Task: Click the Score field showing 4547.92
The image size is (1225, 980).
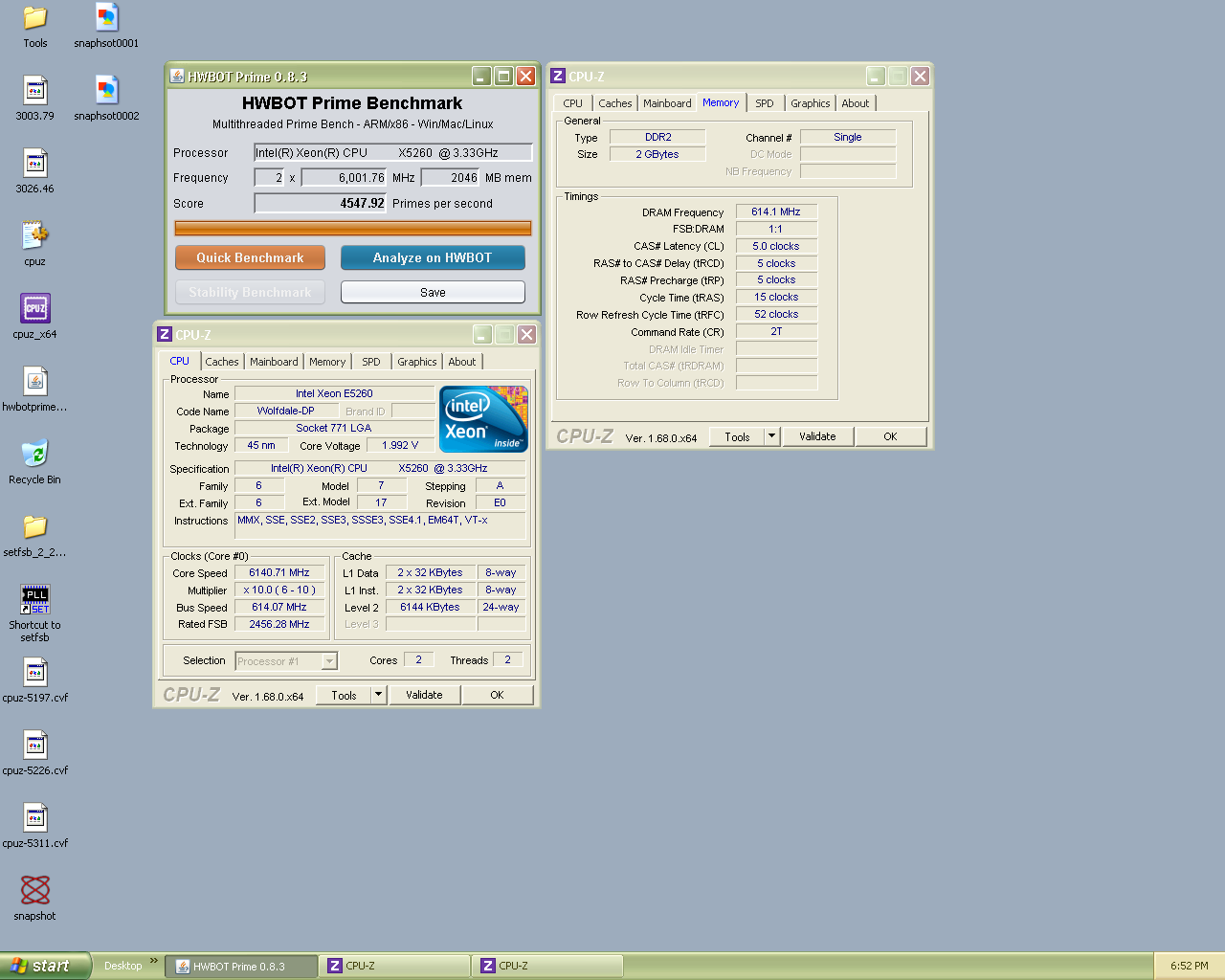Action: coord(321,203)
